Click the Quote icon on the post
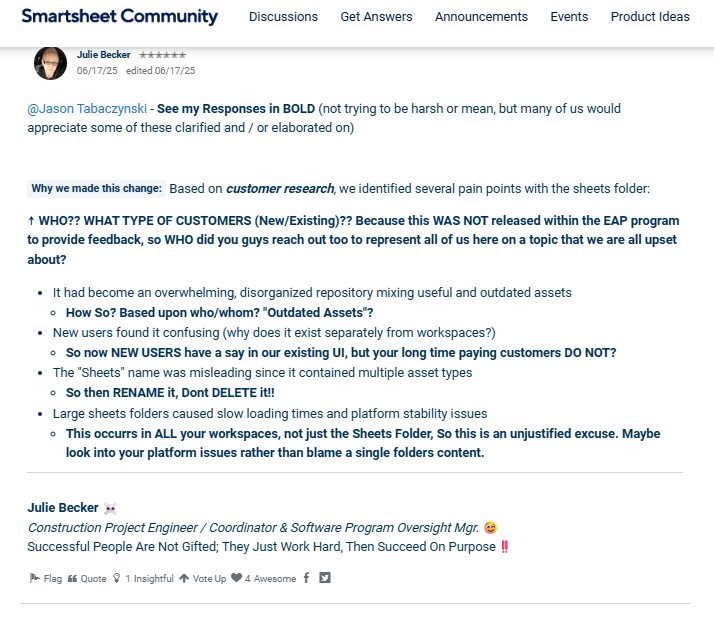The width and height of the screenshot is (714, 617). 72,579
